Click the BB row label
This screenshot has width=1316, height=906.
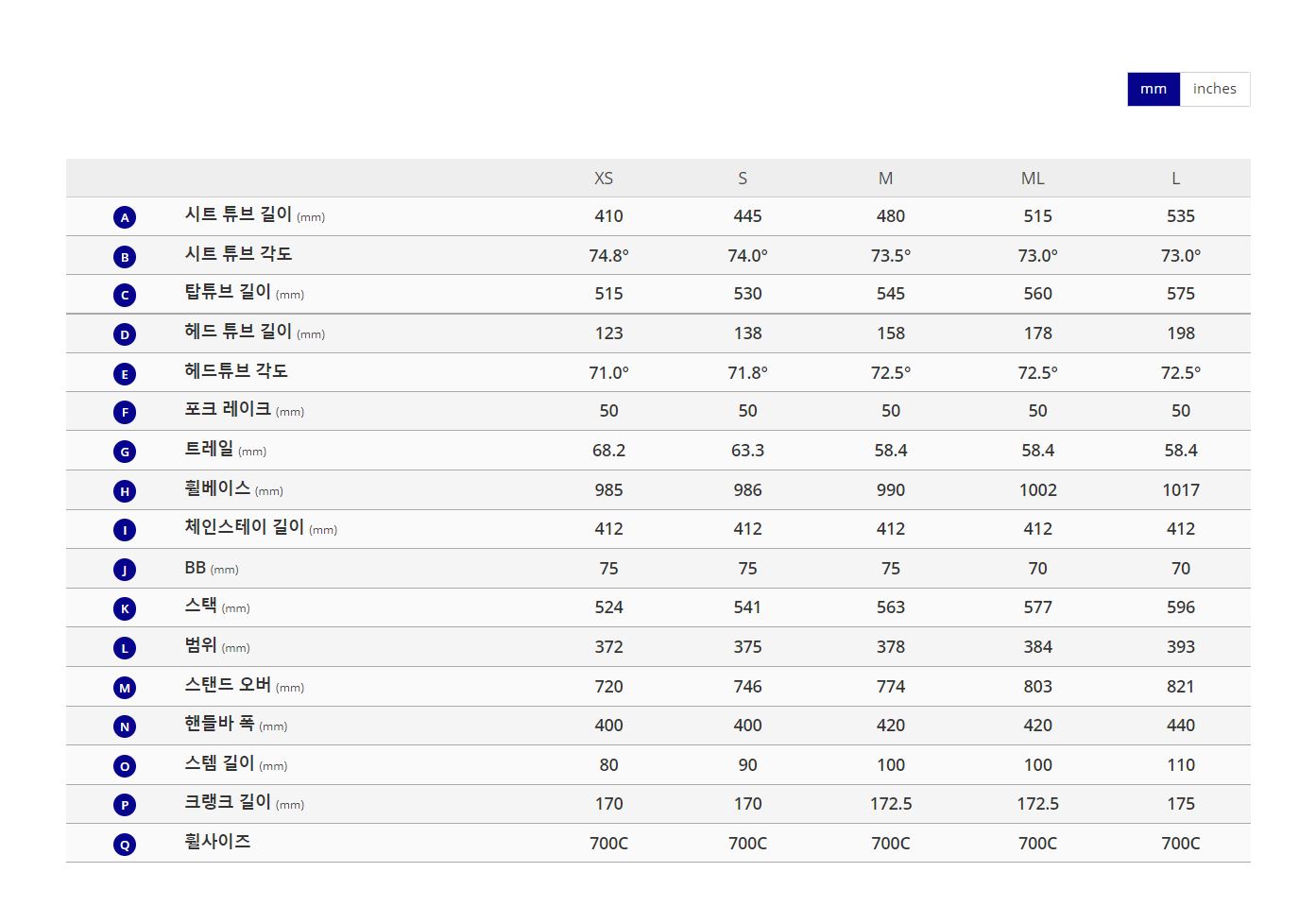(195, 568)
